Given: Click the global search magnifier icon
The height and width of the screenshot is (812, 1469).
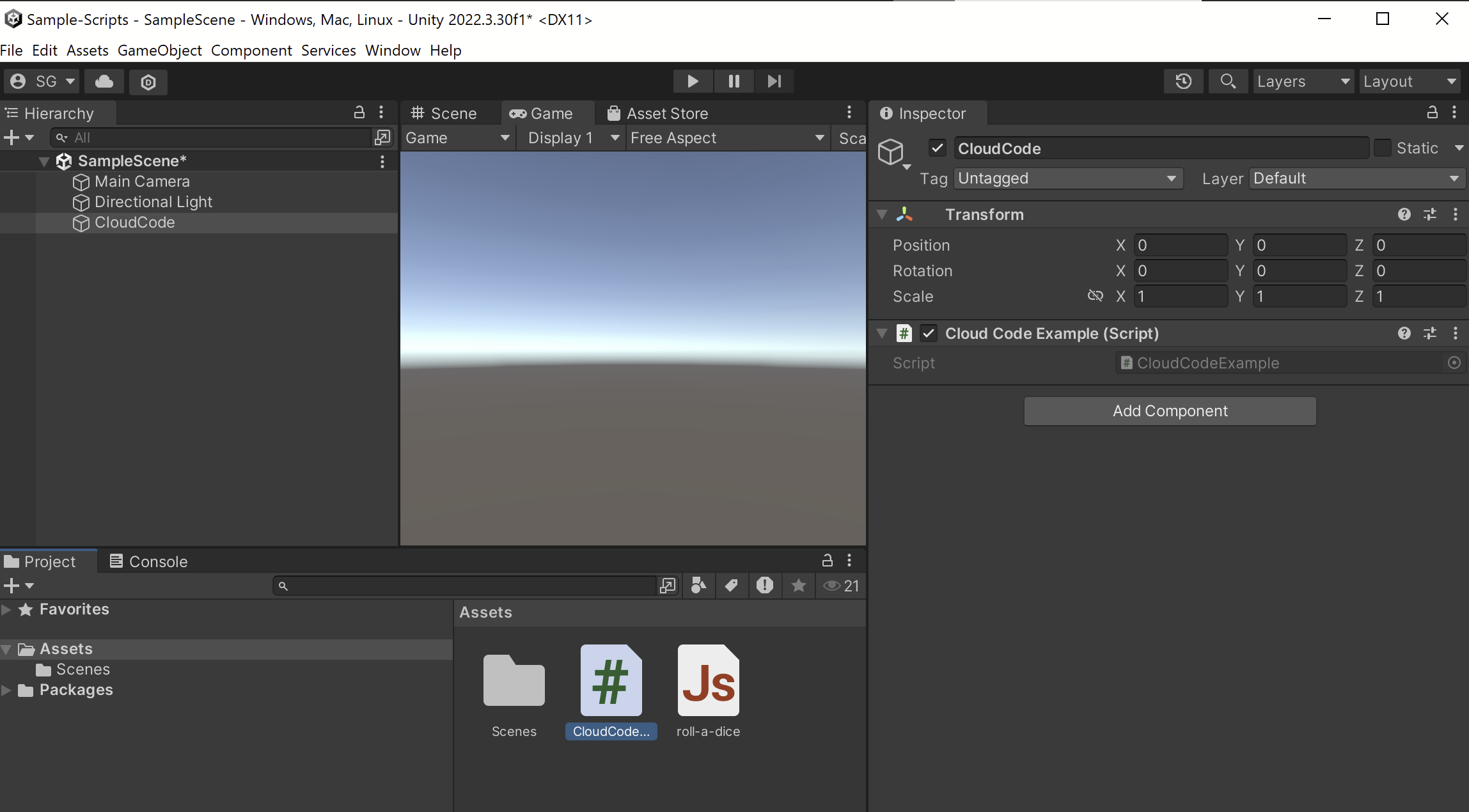Looking at the screenshot, I should pyautogui.click(x=1227, y=81).
